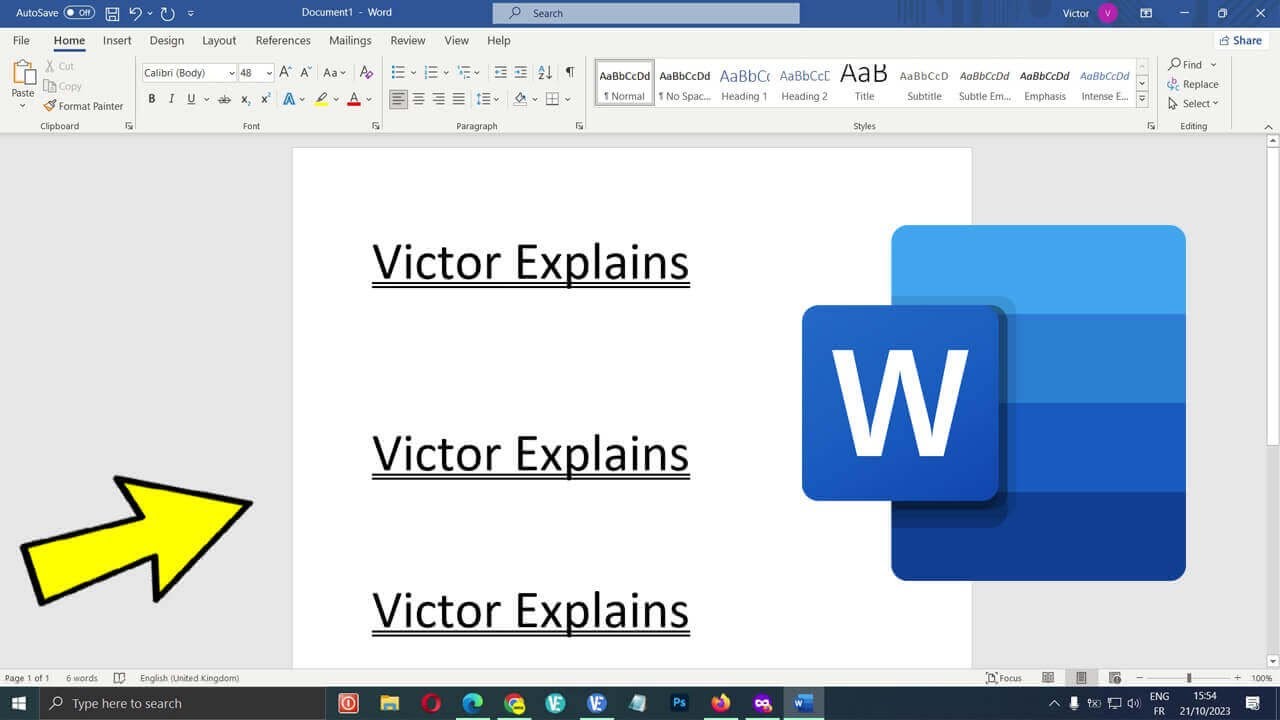Image resolution: width=1280 pixels, height=720 pixels.
Task: Click the Undo arrow in title bar
Action: click(x=136, y=13)
